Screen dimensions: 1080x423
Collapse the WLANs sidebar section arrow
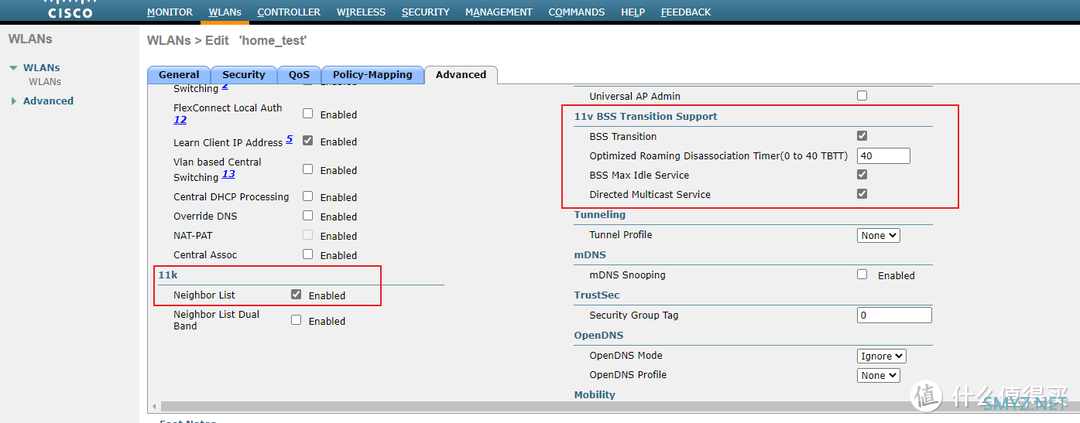13,68
